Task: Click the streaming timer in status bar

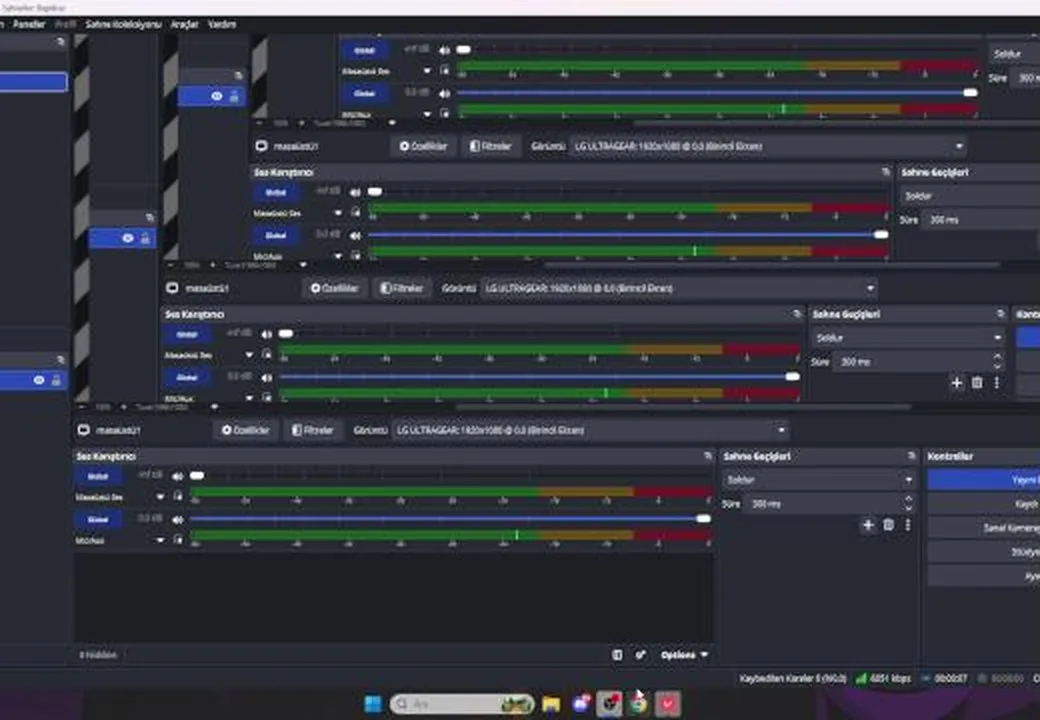Action: point(944,678)
